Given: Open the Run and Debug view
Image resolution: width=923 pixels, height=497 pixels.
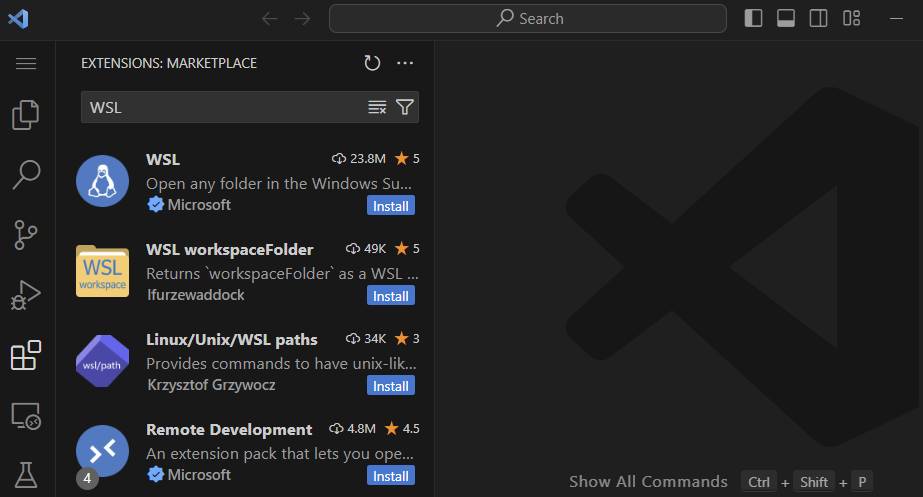Looking at the screenshot, I should tap(26, 294).
